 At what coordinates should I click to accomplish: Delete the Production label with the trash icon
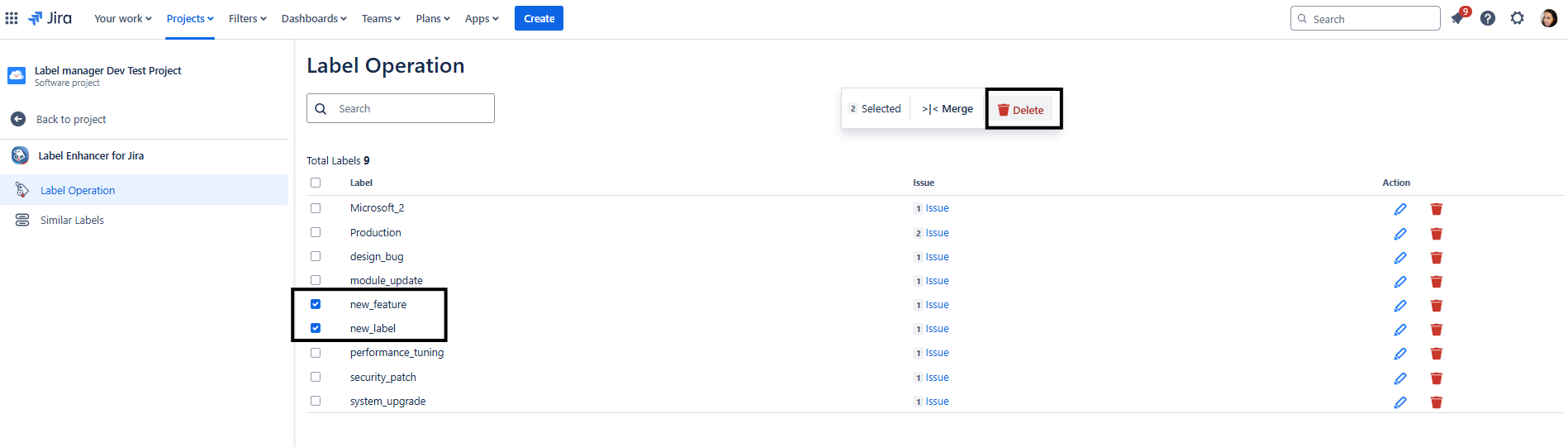pyautogui.click(x=1437, y=234)
